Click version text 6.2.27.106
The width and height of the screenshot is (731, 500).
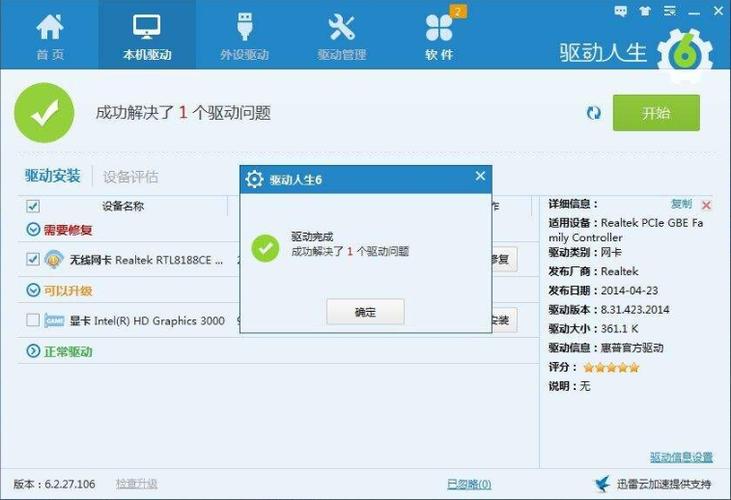tap(70, 484)
